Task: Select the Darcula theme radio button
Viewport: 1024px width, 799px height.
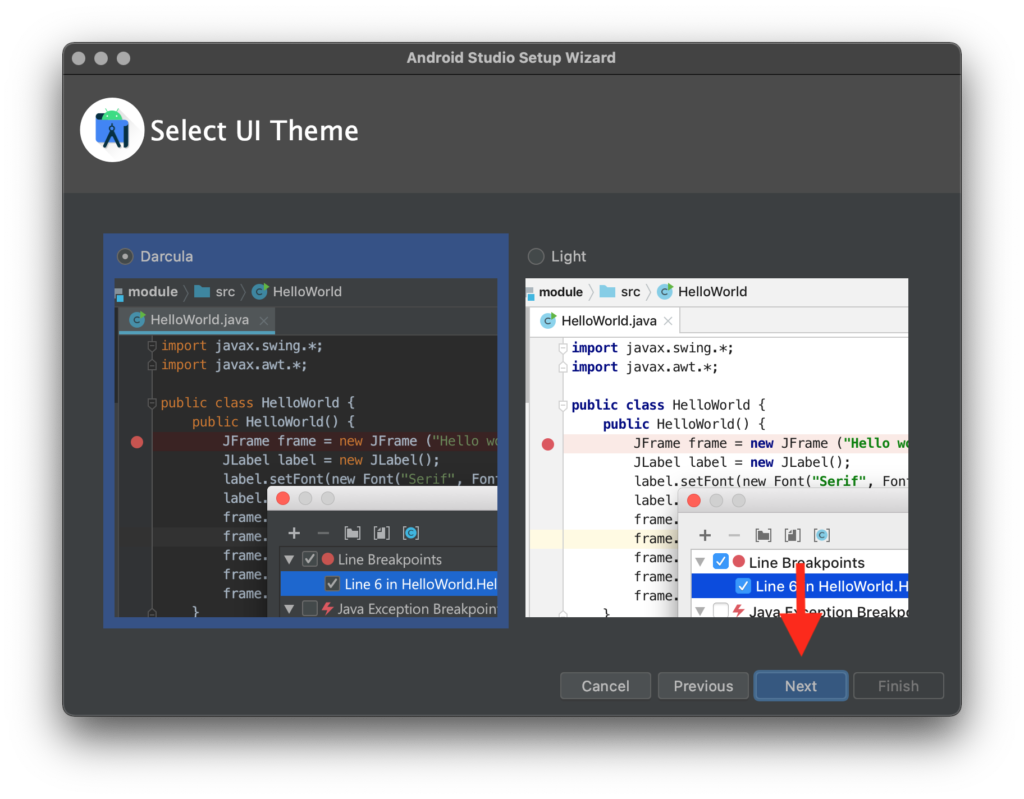Action: pyautogui.click(x=125, y=256)
